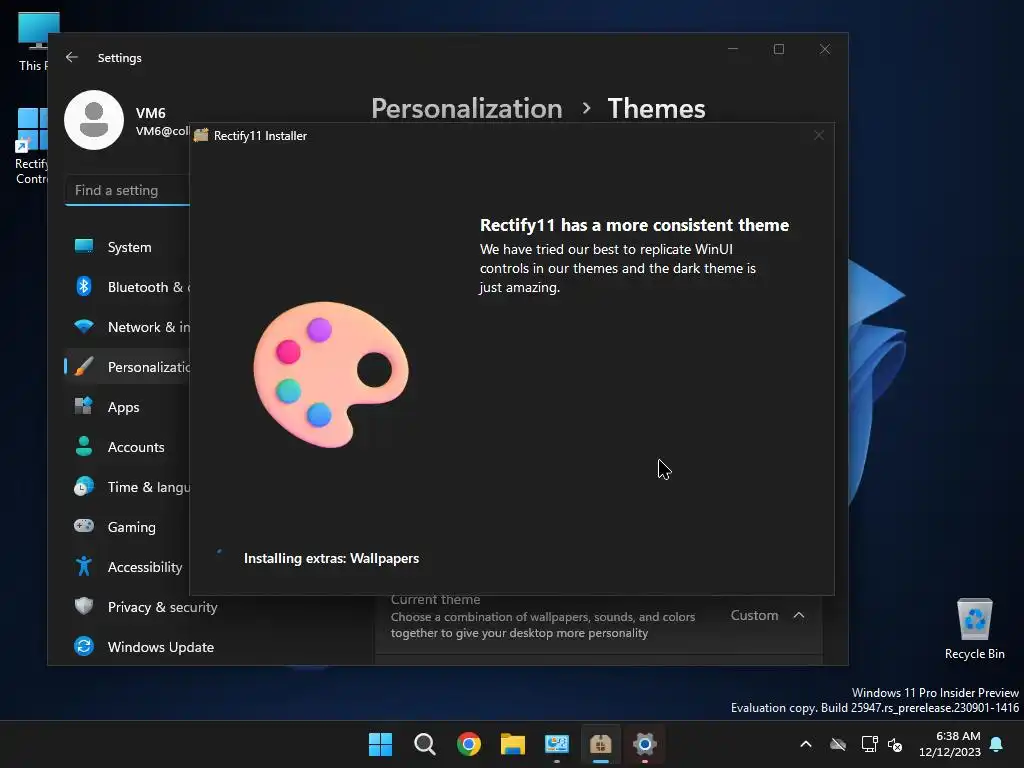Click the Gaming controller icon
1024x768 pixels.
[84, 526]
